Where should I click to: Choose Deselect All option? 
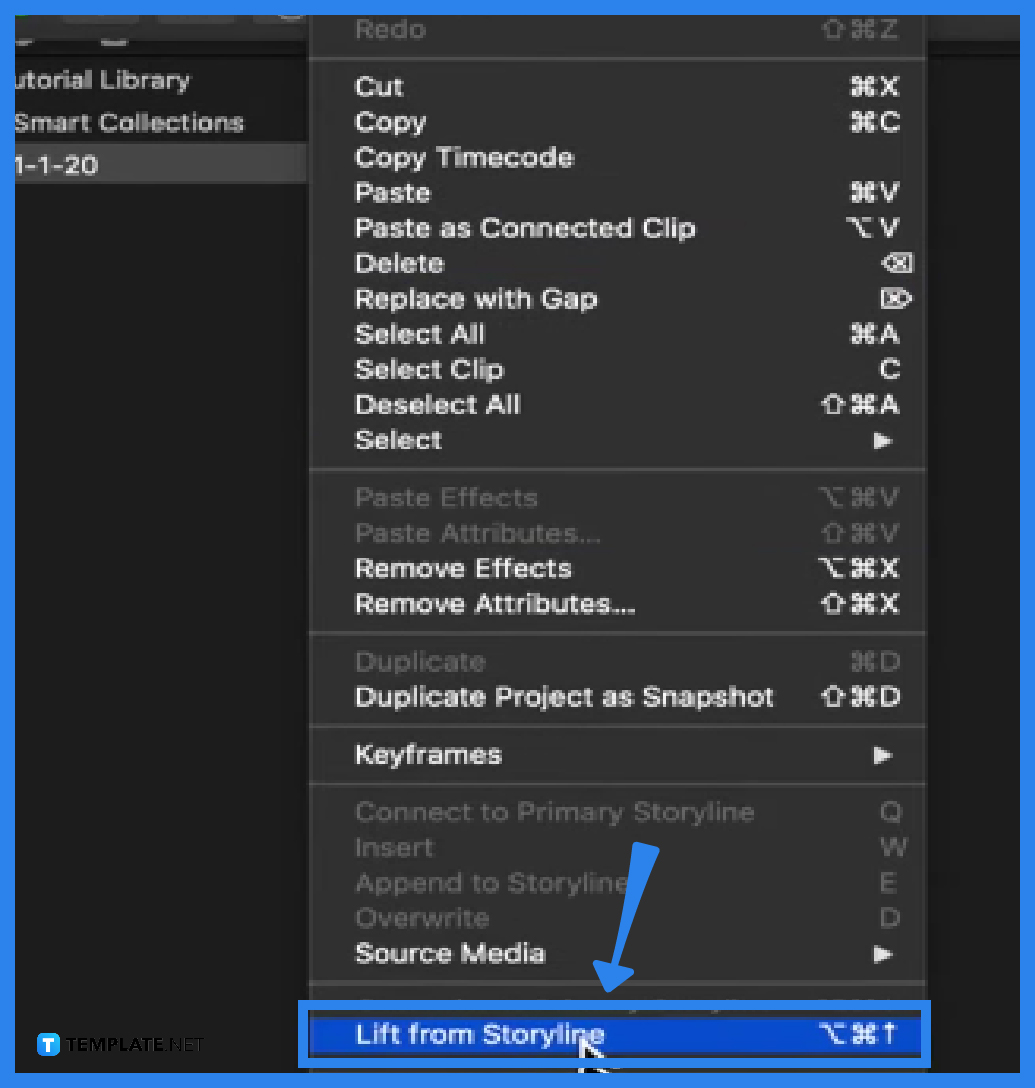tap(437, 405)
